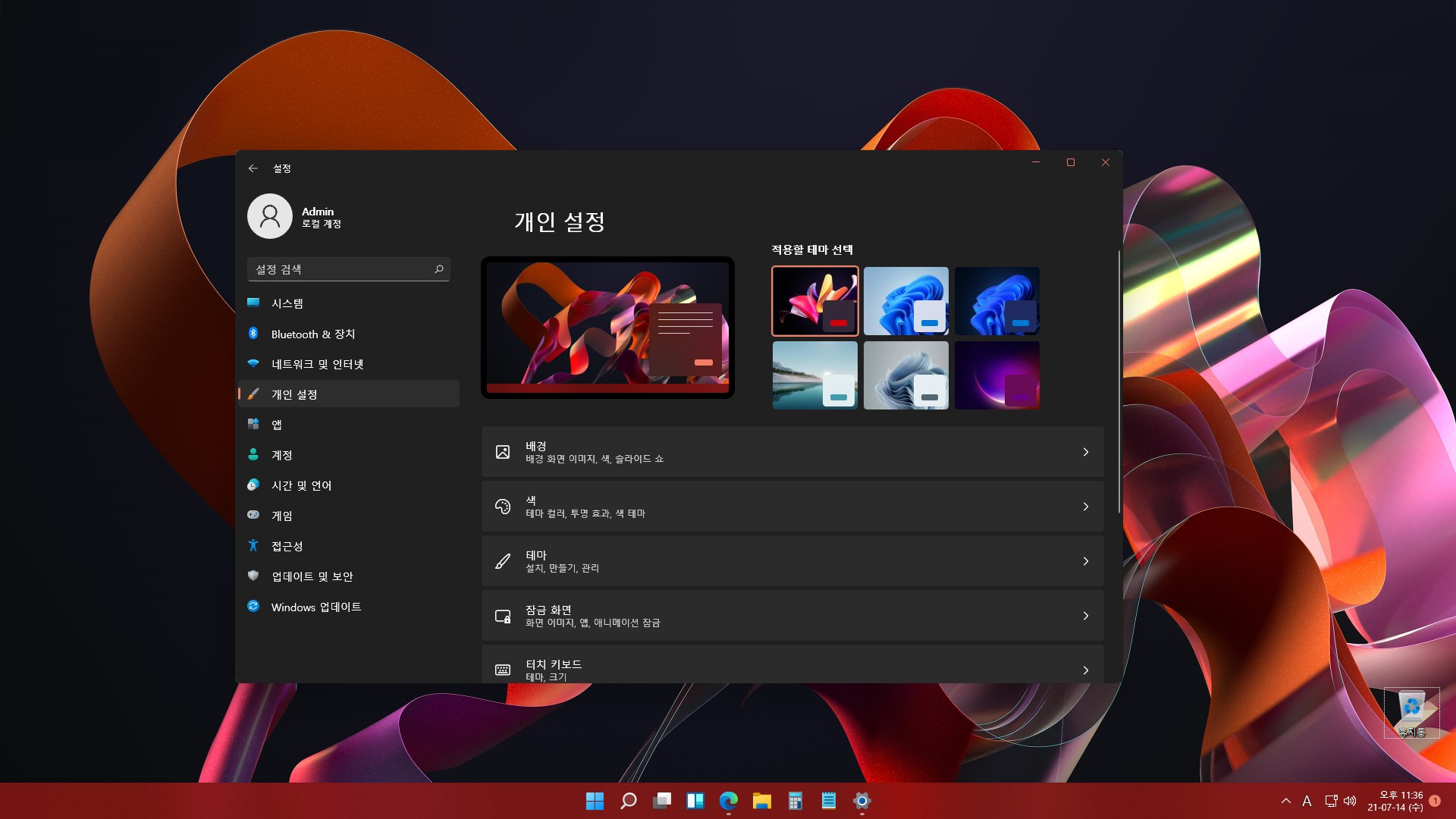
Task: Select the red flower dark theme thumbnail
Action: coord(815,301)
